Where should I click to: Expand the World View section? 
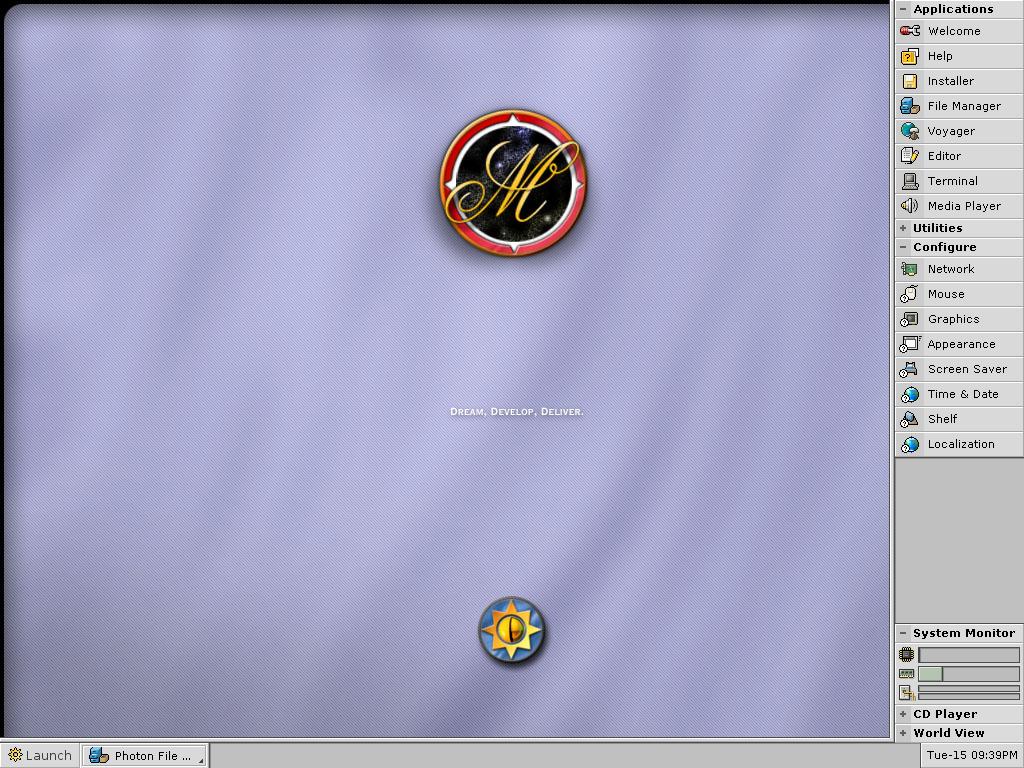904,733
